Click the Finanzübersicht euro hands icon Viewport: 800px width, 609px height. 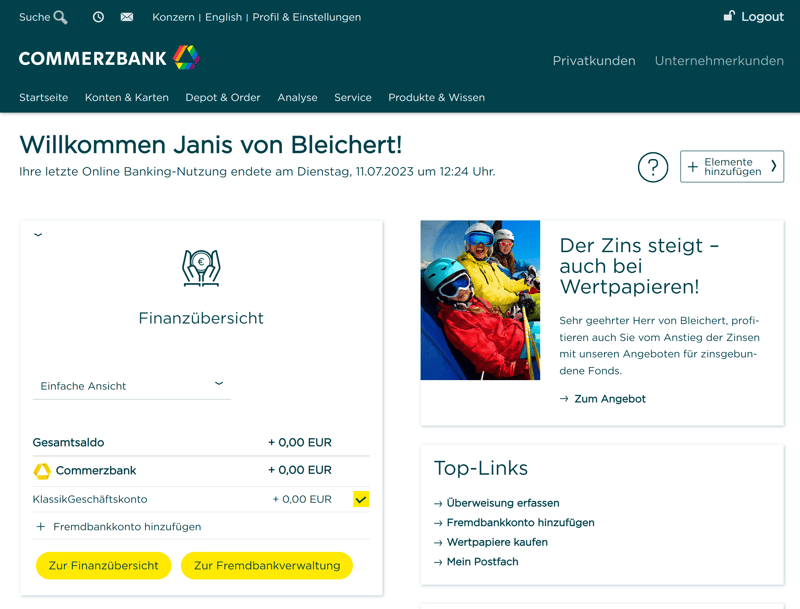click(x=201, y=267)
